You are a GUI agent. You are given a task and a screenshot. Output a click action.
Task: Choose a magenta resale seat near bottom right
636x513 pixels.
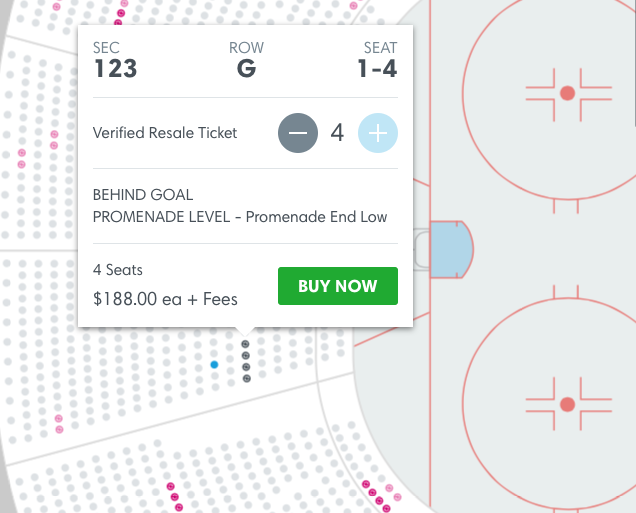click(x=376, y=494)
